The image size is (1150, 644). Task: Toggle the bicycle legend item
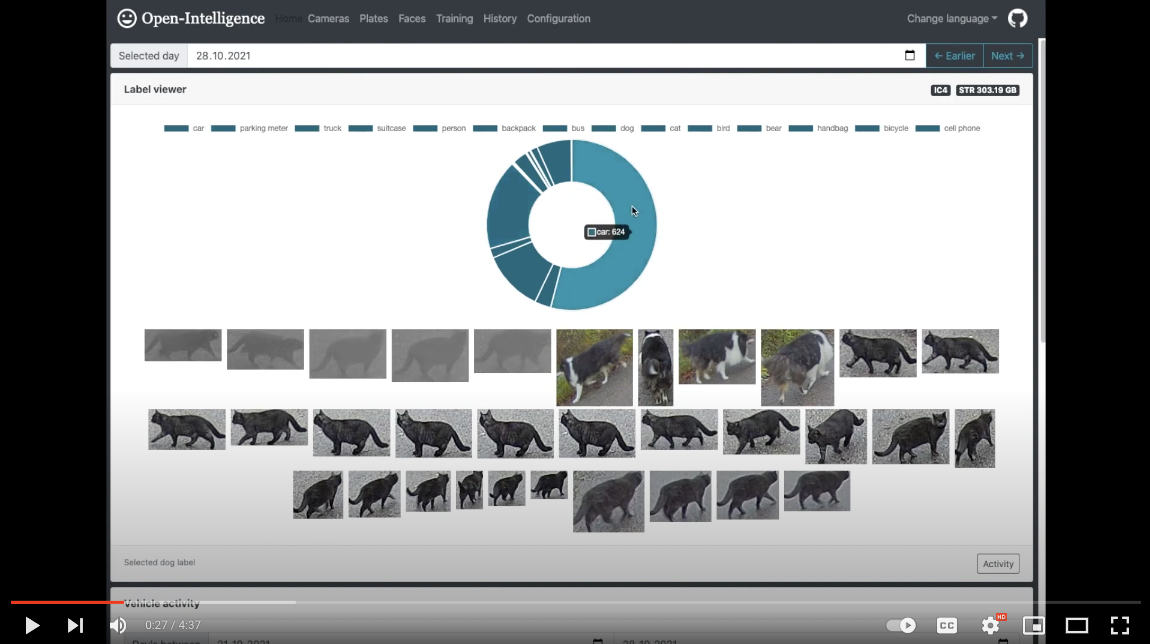882,128
